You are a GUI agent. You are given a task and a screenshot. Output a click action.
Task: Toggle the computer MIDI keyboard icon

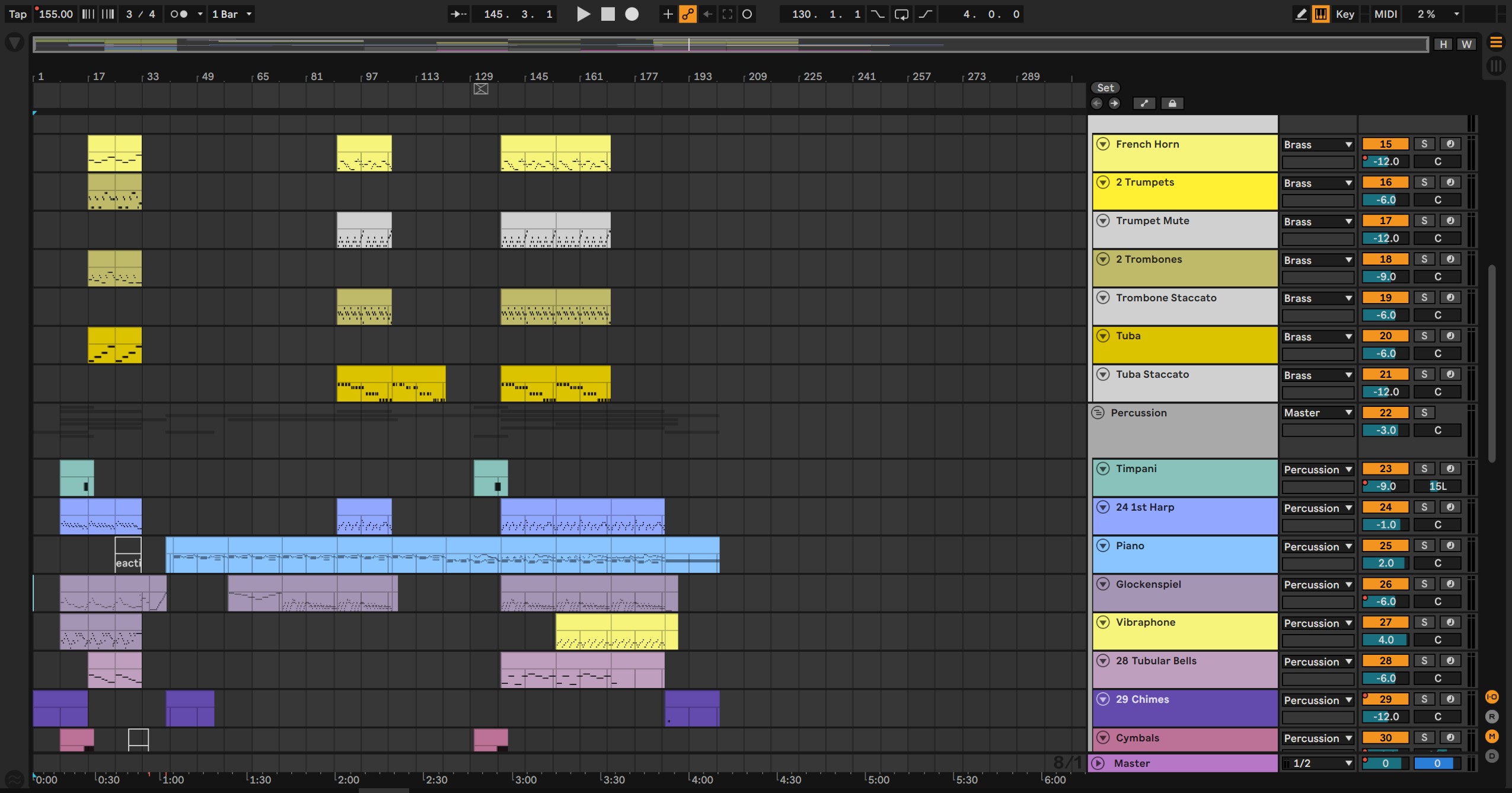(x=1321, y=14)
